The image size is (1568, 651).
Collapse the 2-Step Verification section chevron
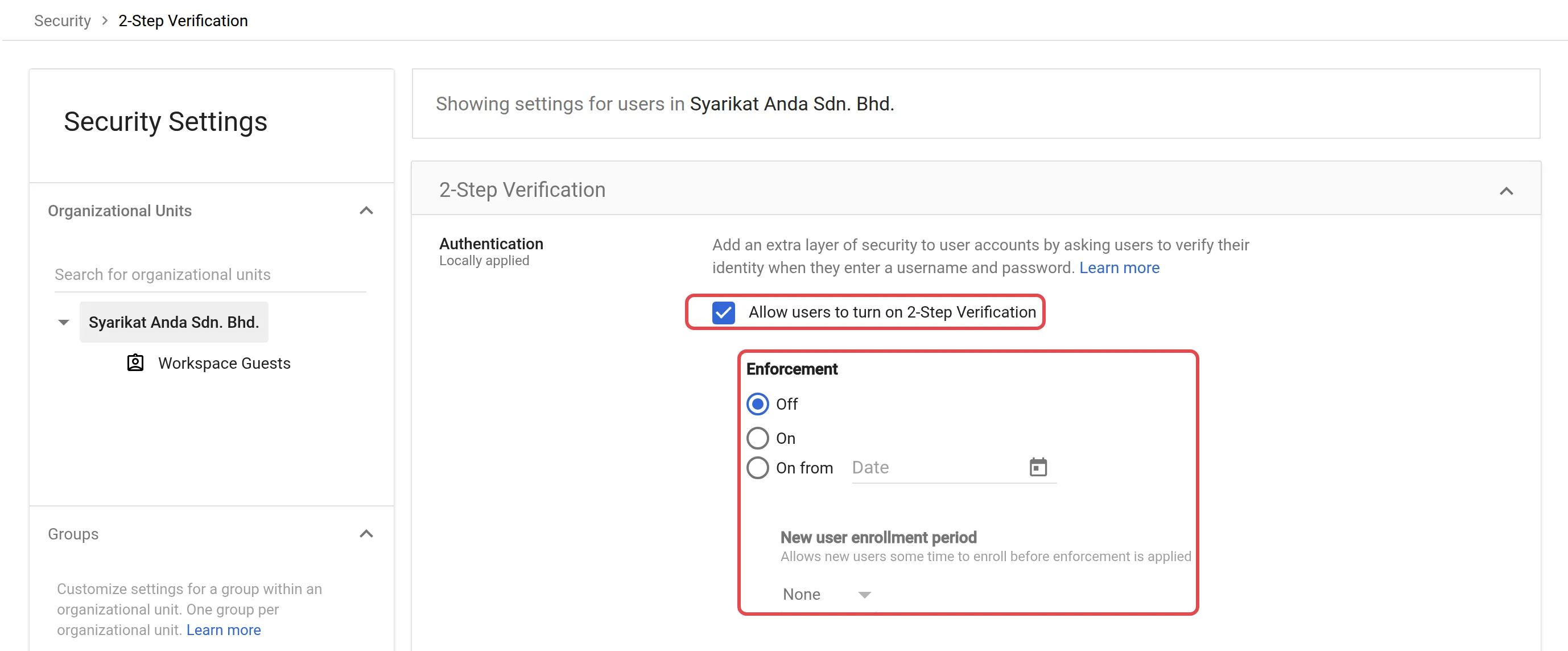coord(1506,191)
